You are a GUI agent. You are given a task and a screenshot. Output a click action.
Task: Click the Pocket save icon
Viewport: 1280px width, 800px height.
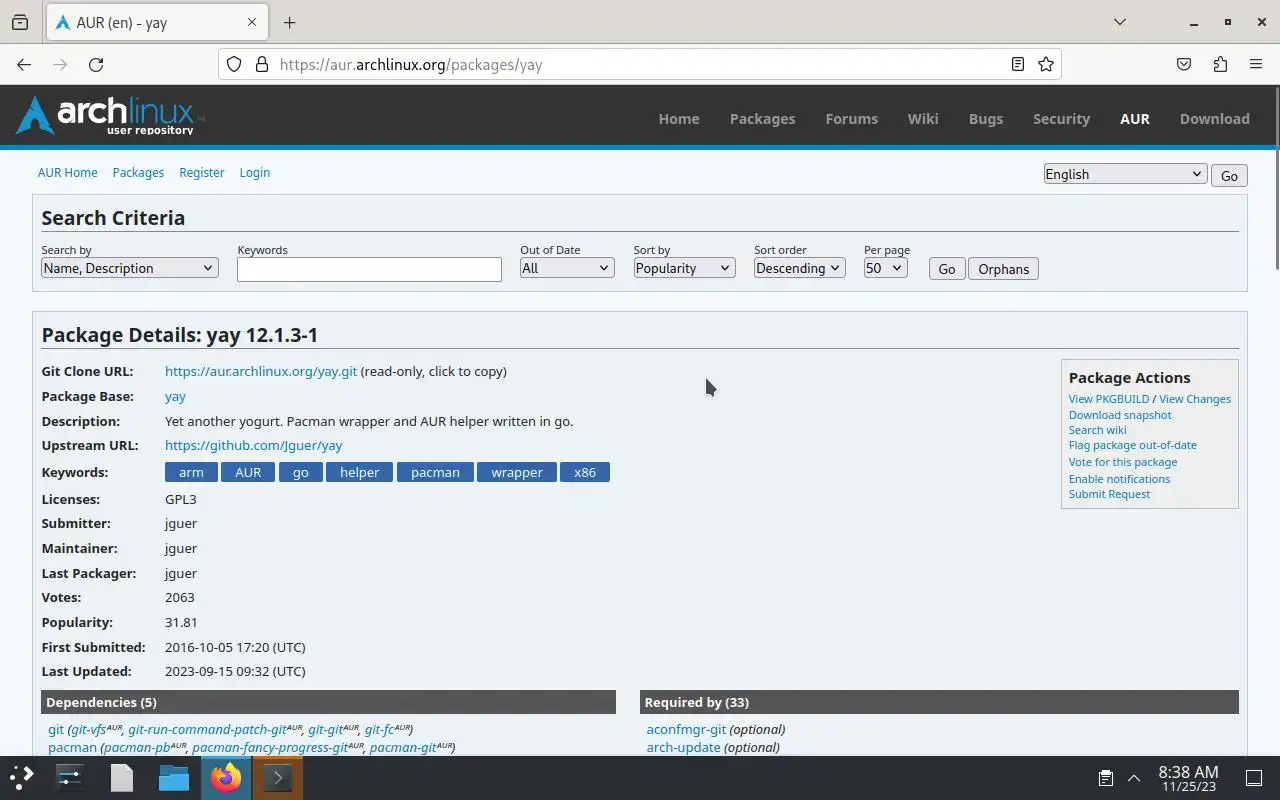(x=1184, y=64)
